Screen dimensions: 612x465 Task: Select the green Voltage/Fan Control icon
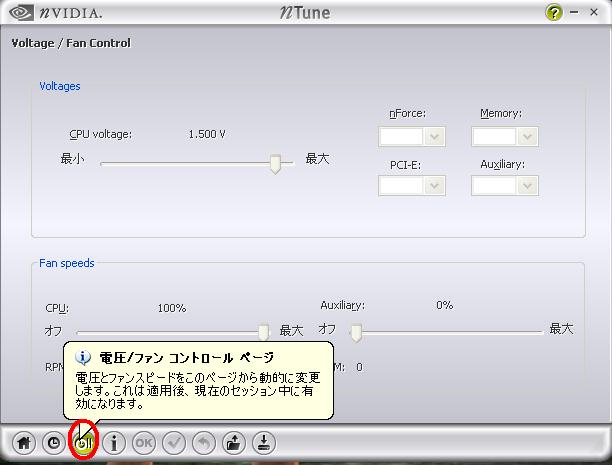84,443
